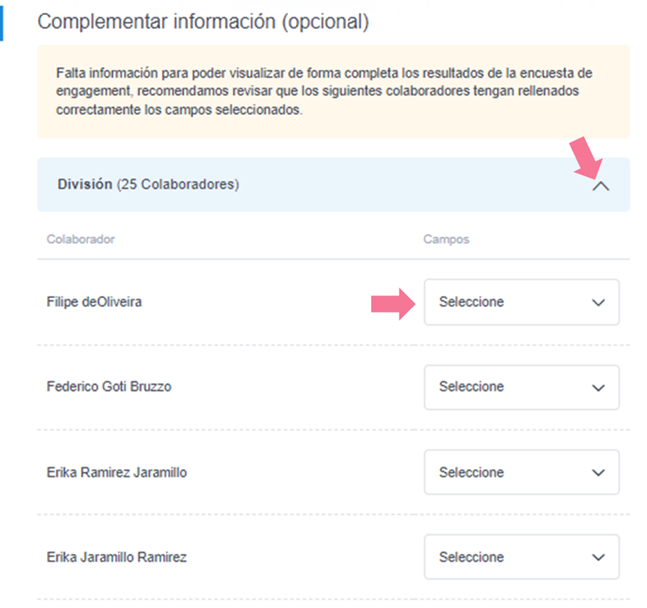Click the name Erika Jaramillo Ramirez
The image size is (647, 608).
click(x=117, y=557)
